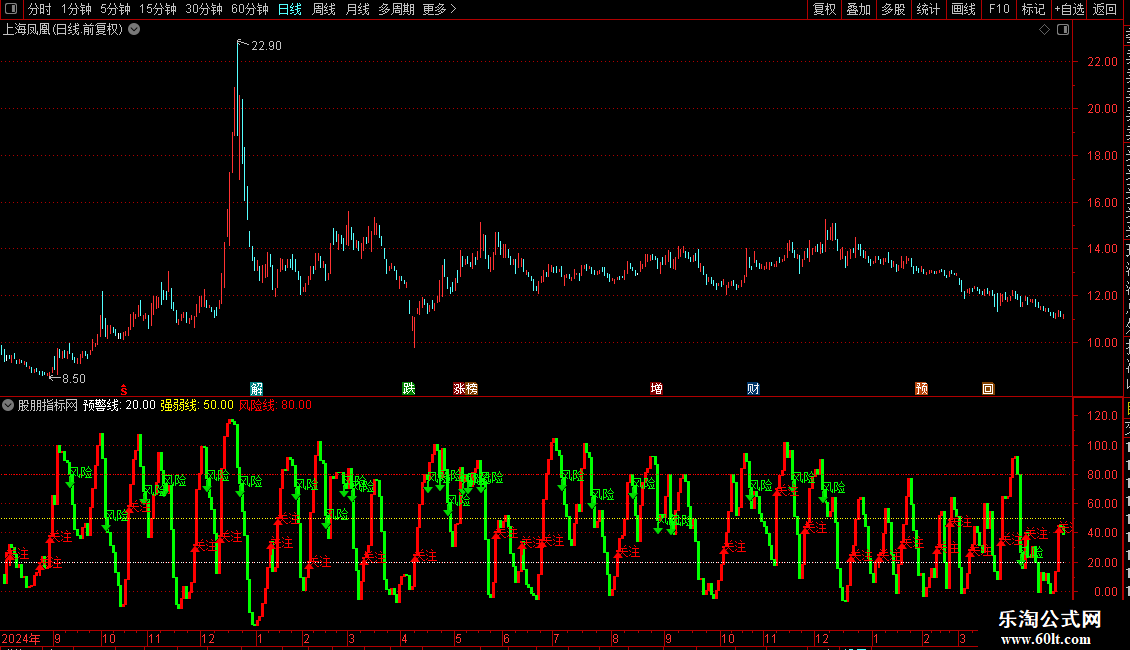The width and height of the screenshot is (1130, 650).
Task: Click the 标记 mark button
Action: click(x=1033, y=9)
